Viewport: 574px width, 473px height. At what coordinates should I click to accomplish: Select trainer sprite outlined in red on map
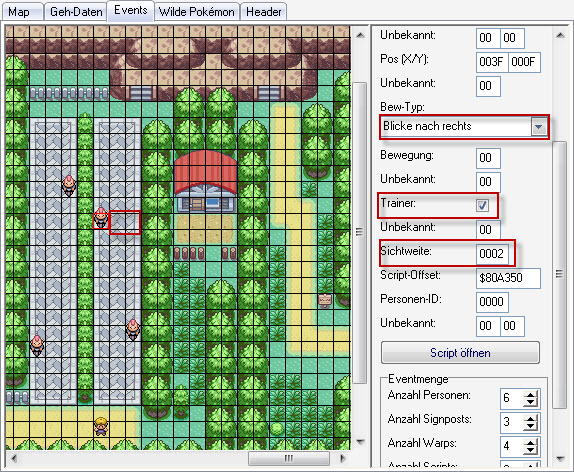100,218
